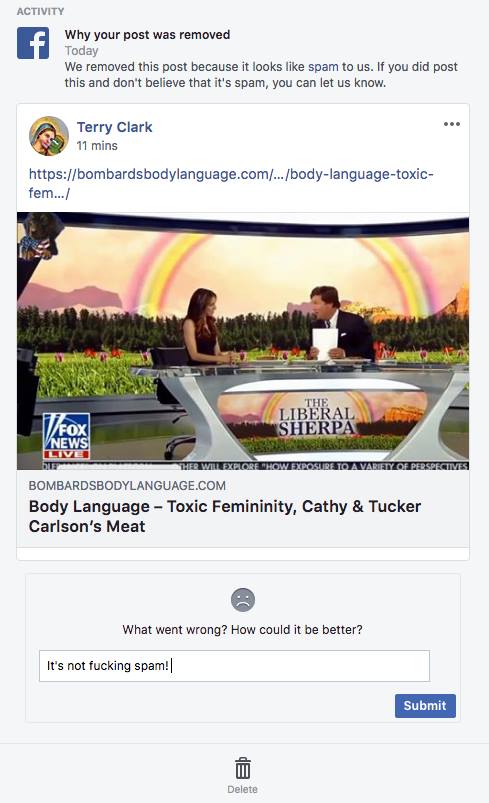This screenshot has height=803, width=489.
Task: Click the 'Why your post was removed' heading
Action: pyautogui.click(x=147, y=34)
